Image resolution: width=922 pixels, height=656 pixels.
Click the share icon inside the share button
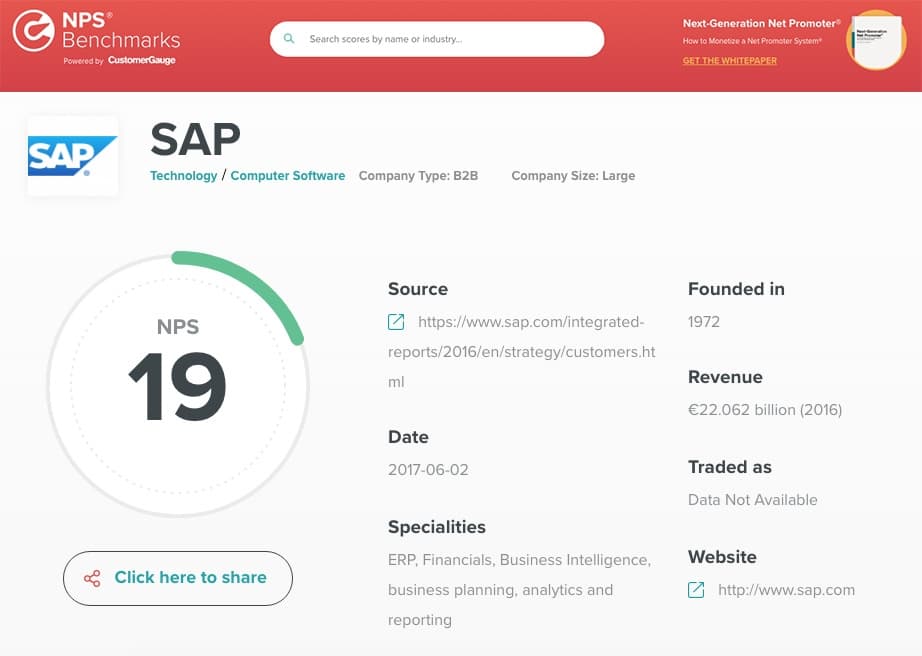tap(93, 578)
